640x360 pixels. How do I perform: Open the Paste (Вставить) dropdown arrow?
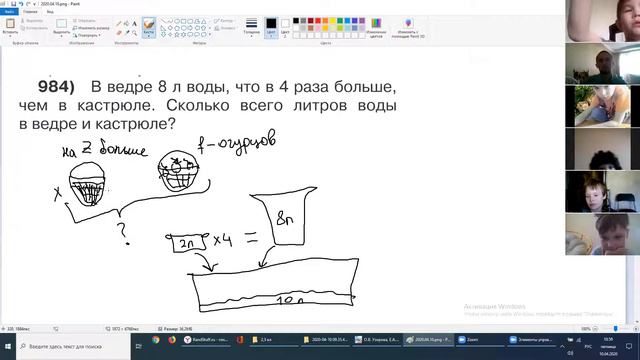(x=10, y=36)
